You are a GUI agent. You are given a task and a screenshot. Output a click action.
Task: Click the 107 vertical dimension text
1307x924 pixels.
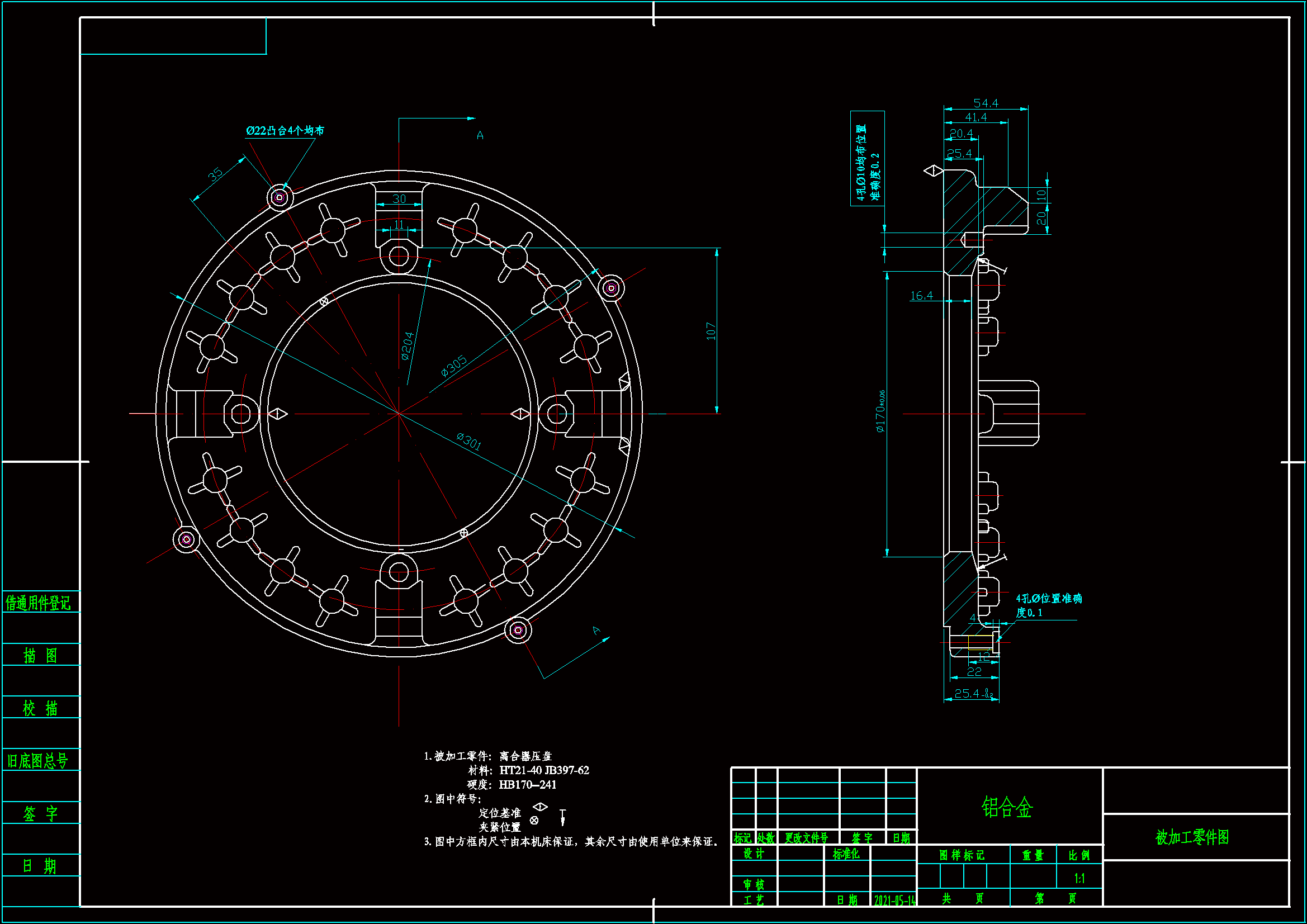pos(711,331)
